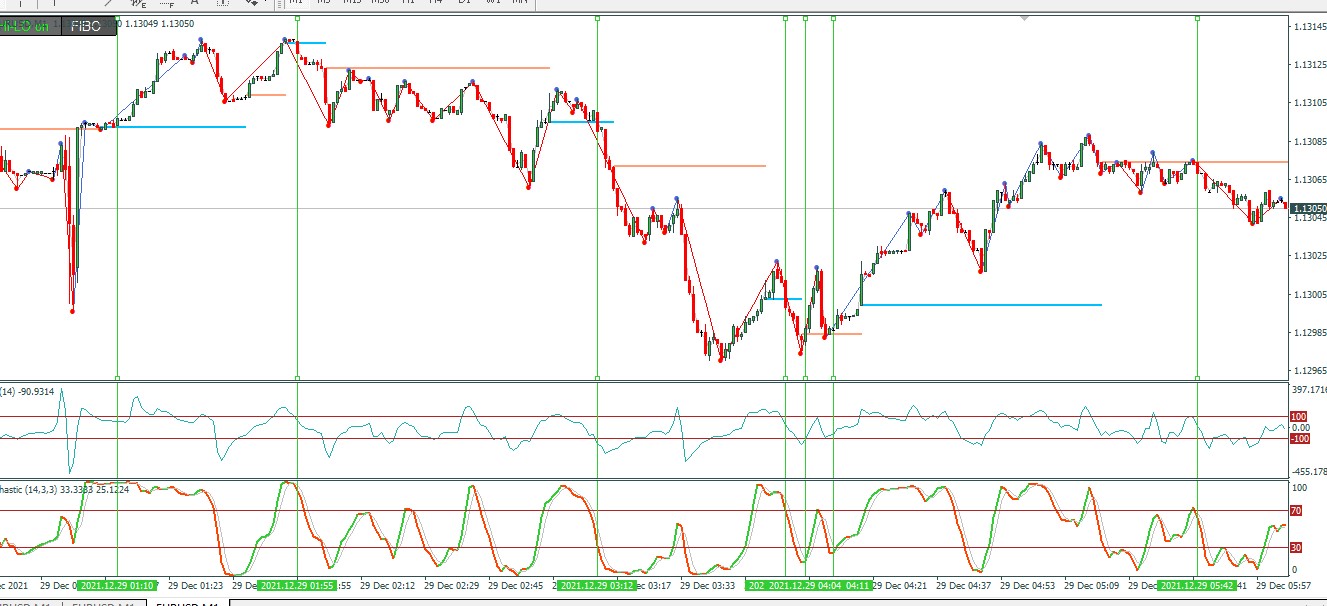Click the Stochastic (14,3,3) indicator label

click(62, 490)
